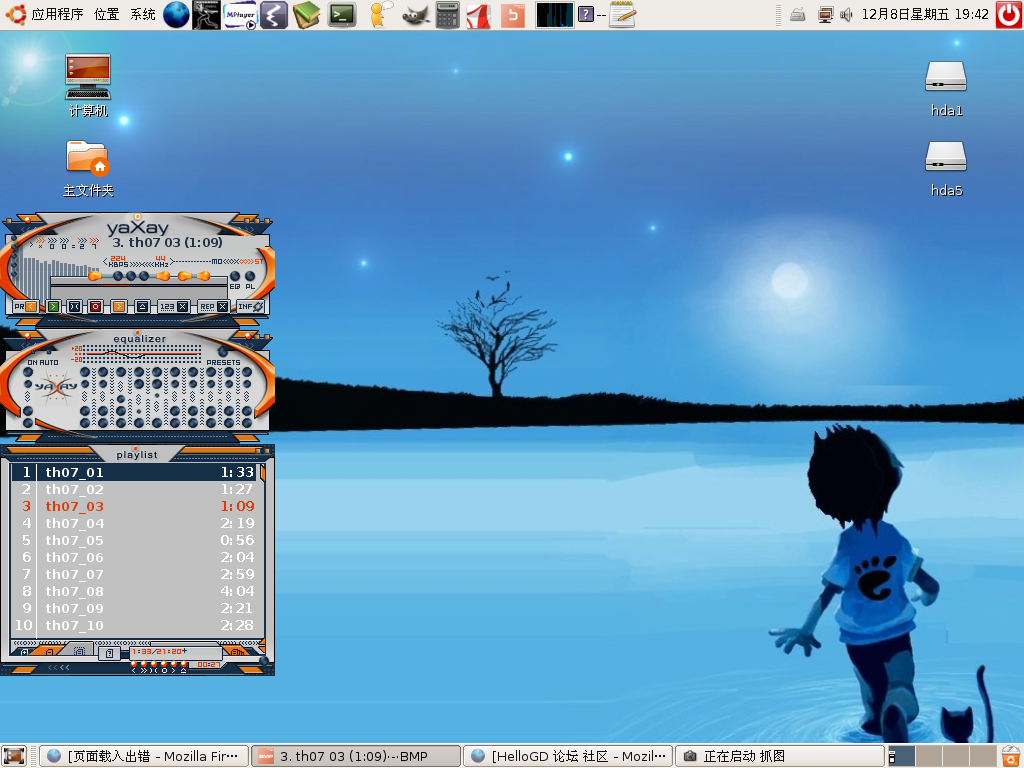Image resolution: width=1024 pixels, height=768 pixels.
Task: Open the equalizer PRESETS menu knob
Action: pos(223,353)
